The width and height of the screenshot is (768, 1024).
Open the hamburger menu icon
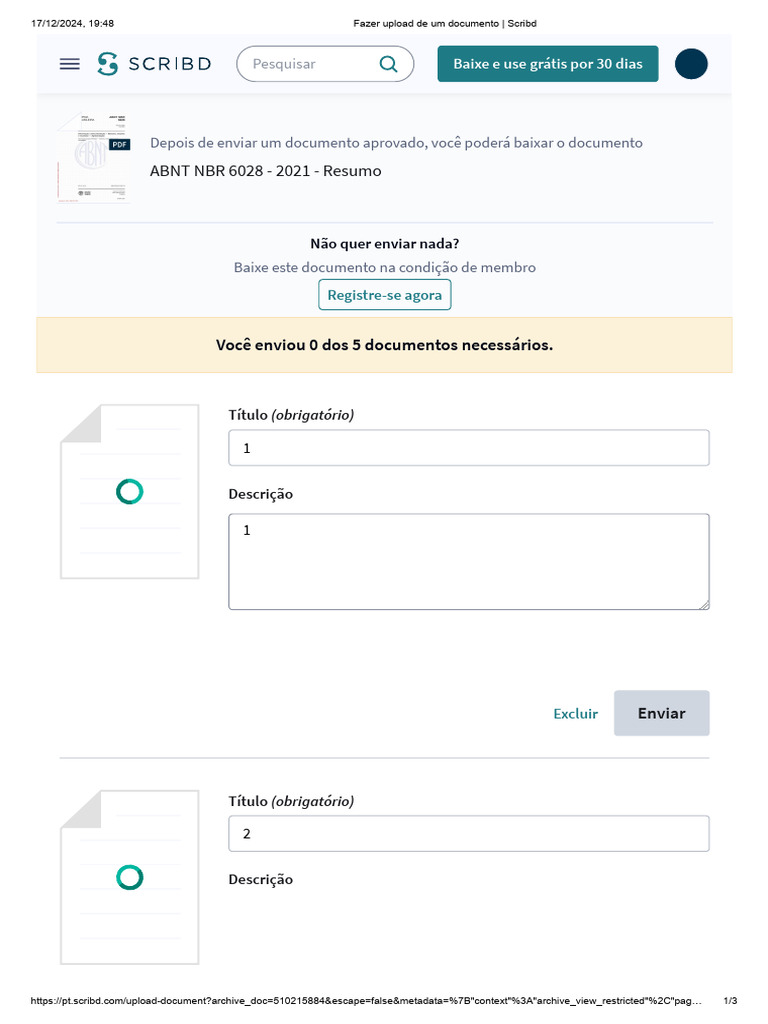coord(69,64)
